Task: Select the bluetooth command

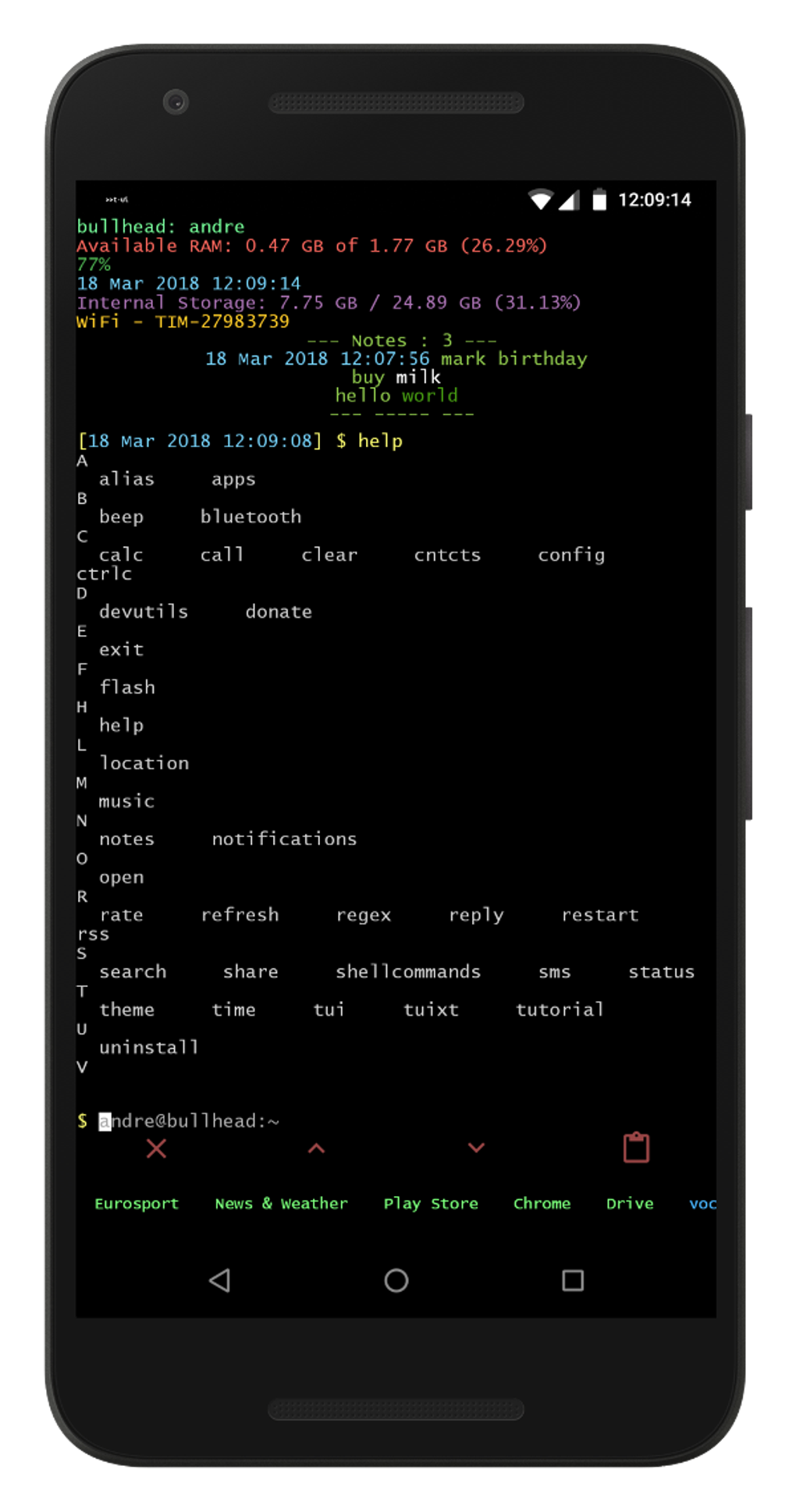Action: [251, 516]
